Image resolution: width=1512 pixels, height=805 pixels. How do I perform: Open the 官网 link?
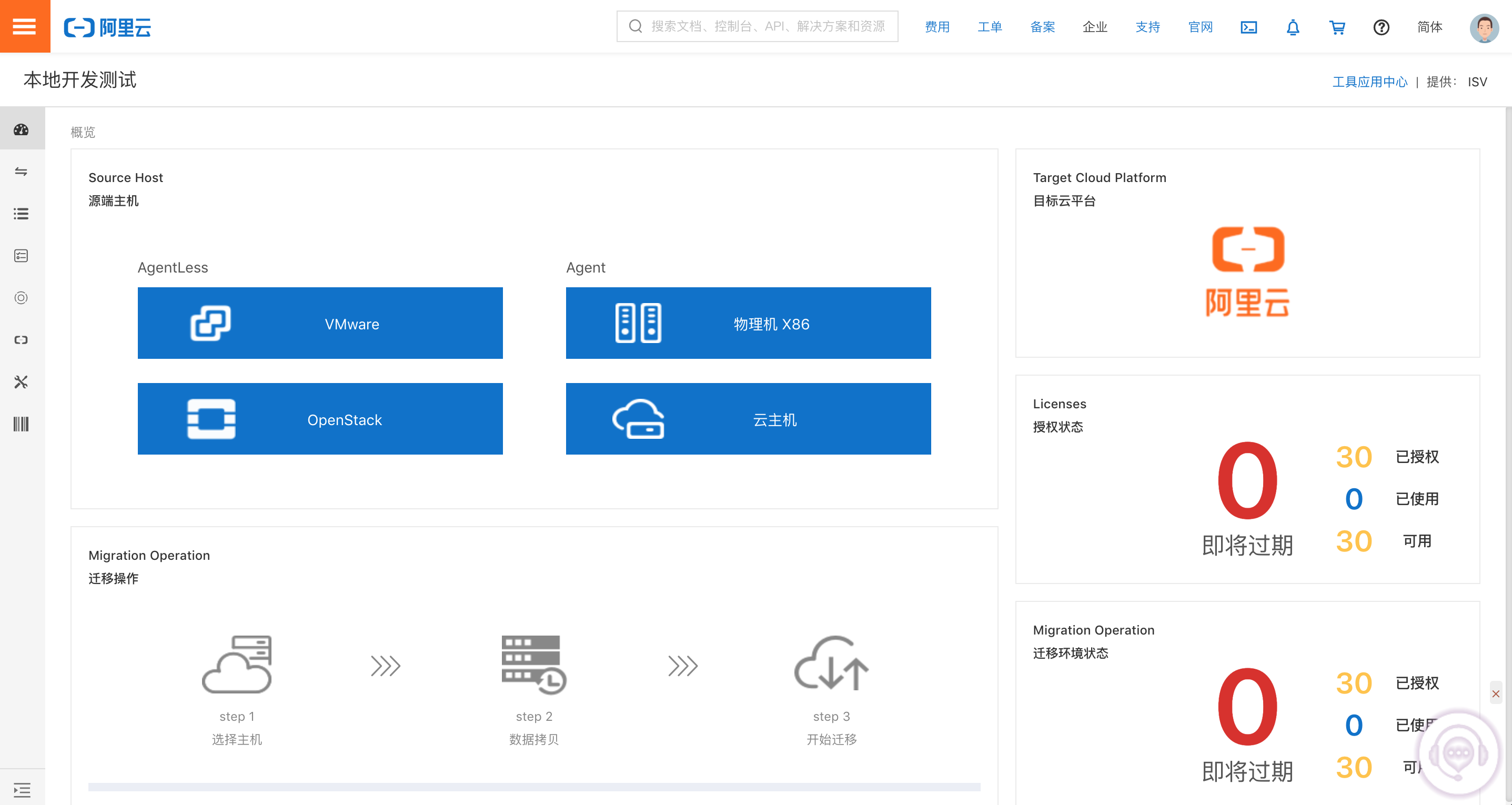pos(1201,27)
